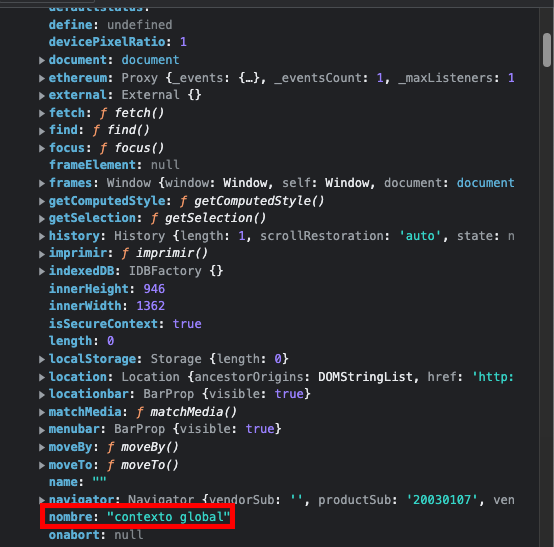Expand getComputedStyle disclosure triangle

pyautogui.click(x=42, y=201)
